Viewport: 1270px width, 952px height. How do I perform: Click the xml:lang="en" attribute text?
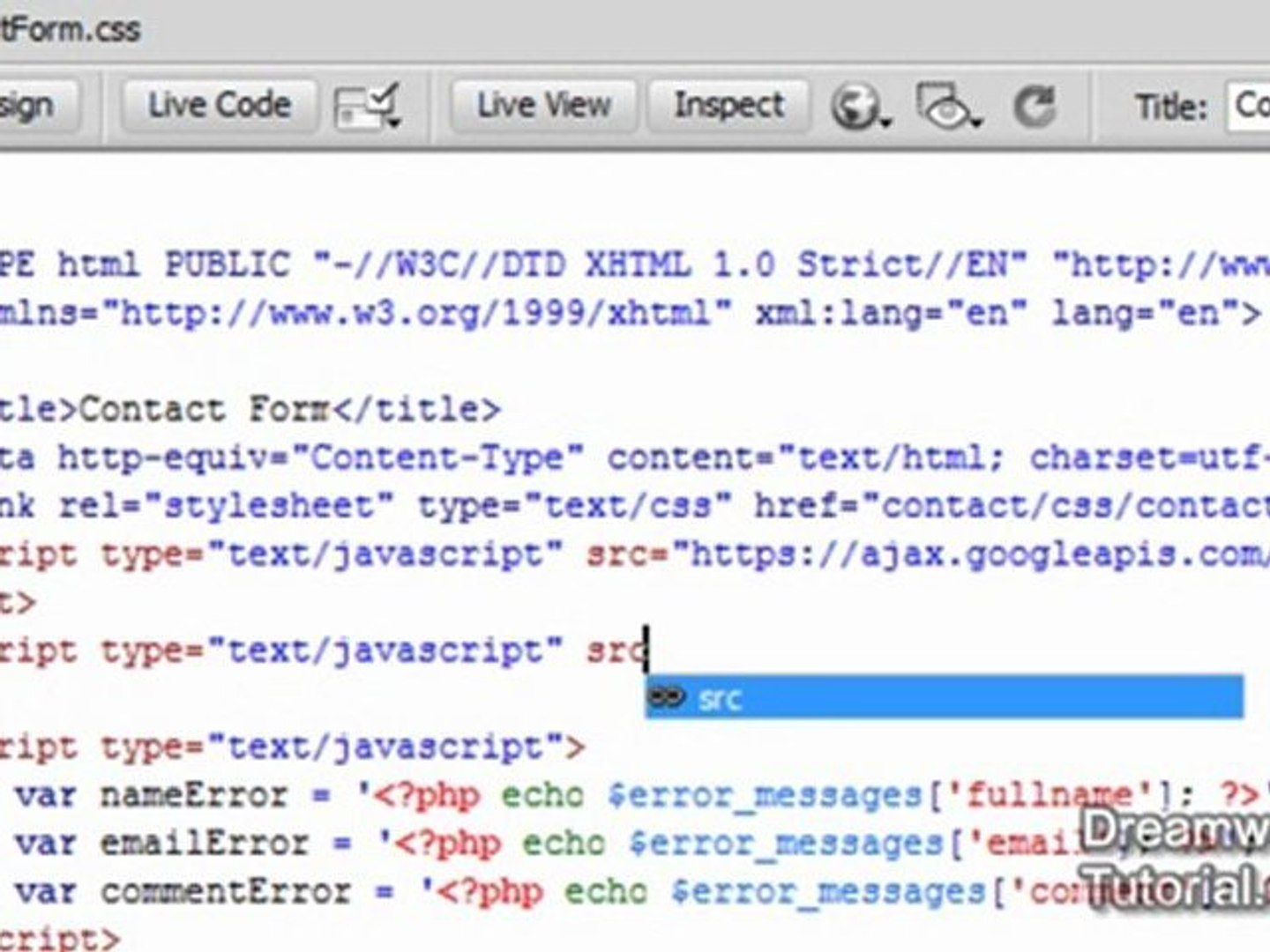pos(892,313)
